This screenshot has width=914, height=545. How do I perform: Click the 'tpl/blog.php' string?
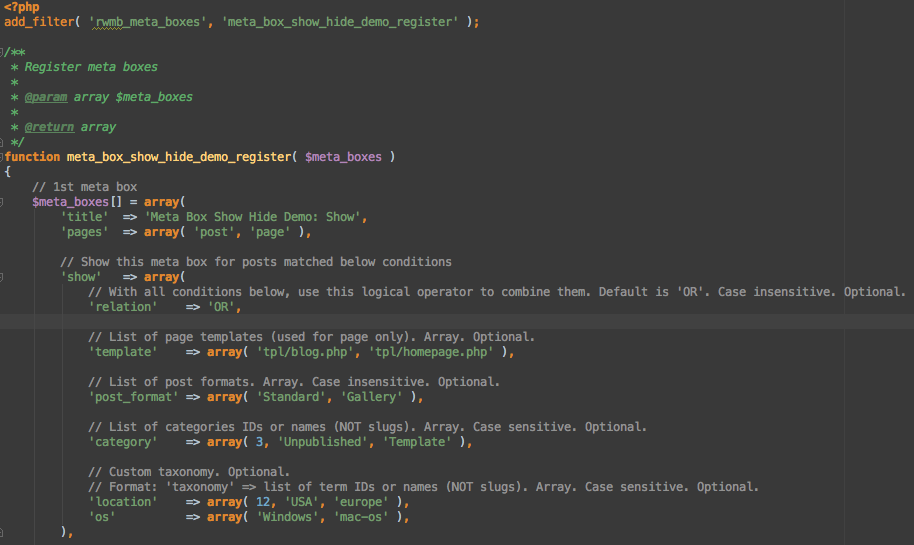(305, 352)
